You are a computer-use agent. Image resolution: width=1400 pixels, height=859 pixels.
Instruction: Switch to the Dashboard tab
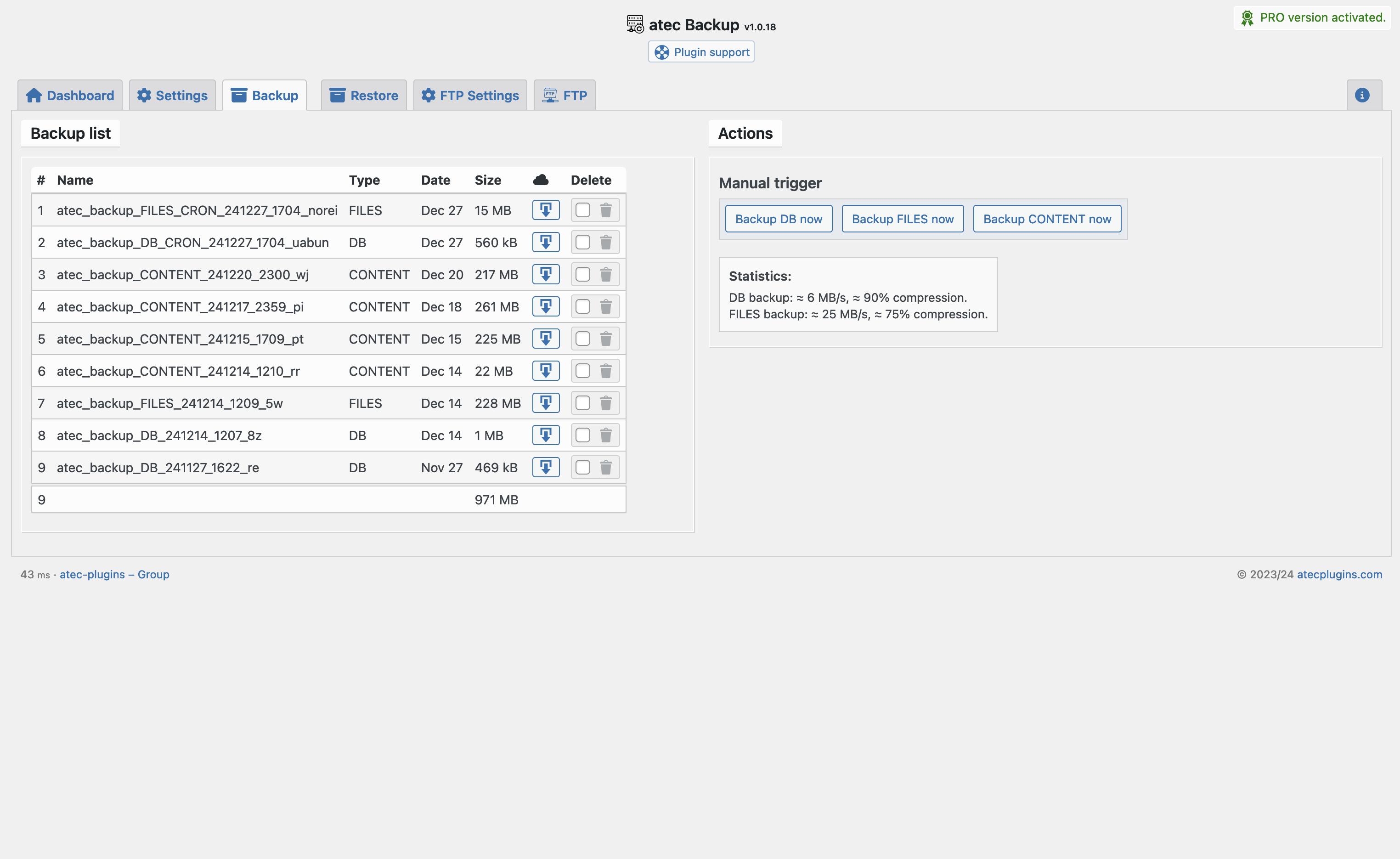tap(70, 96)
